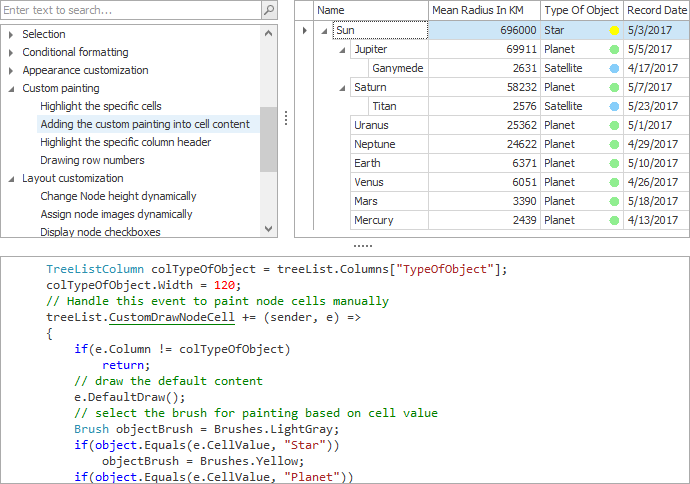
Task: Click the Type Of Object column header
Action: [581, 10]
